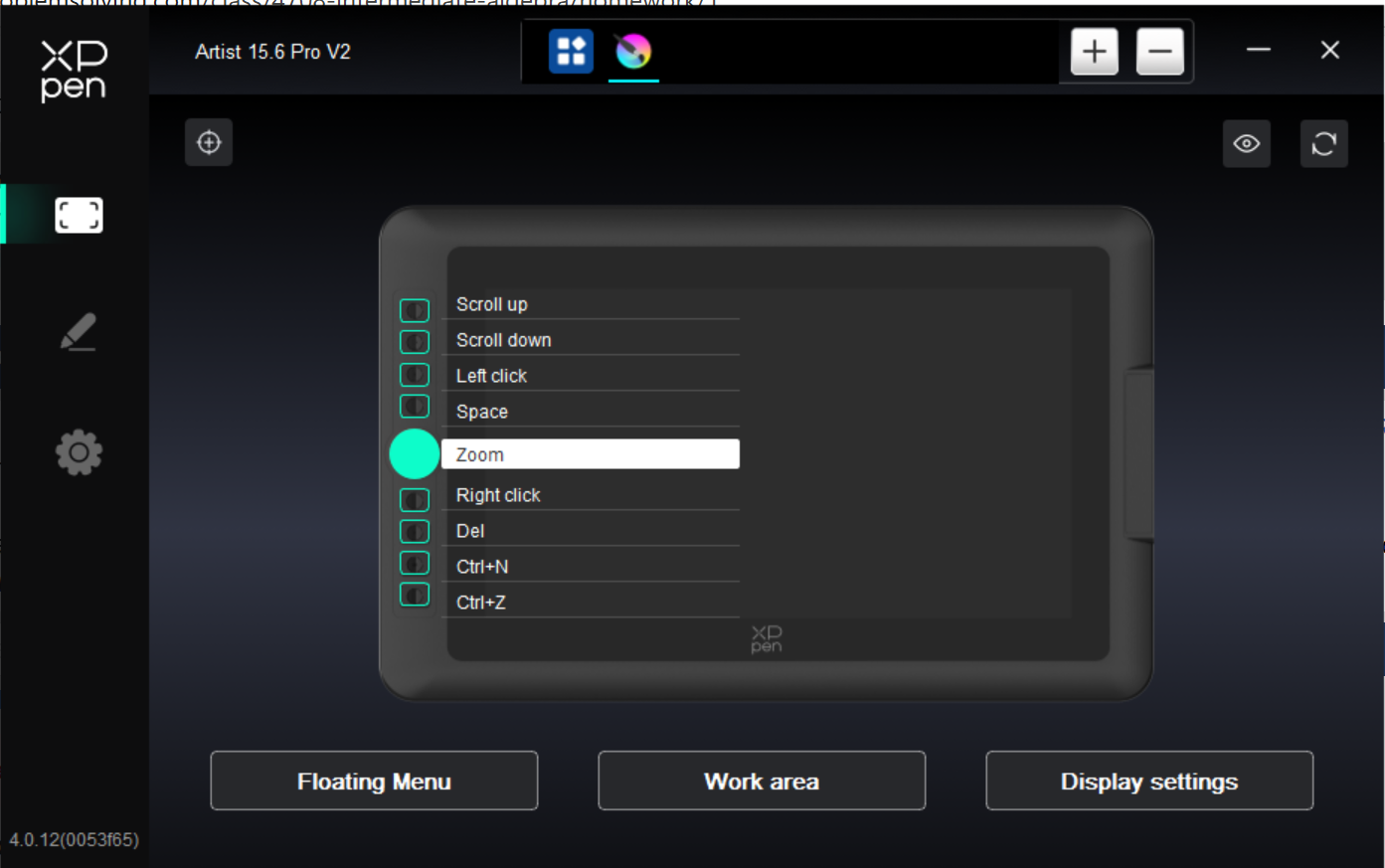
Task: Open the Ctrl+Z key assignment
Action: pyautogui.click(x=591, y=603)
